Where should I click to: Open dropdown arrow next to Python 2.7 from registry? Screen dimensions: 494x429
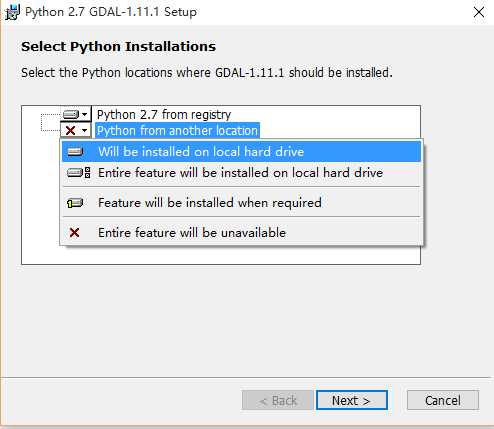coord(85,115)
